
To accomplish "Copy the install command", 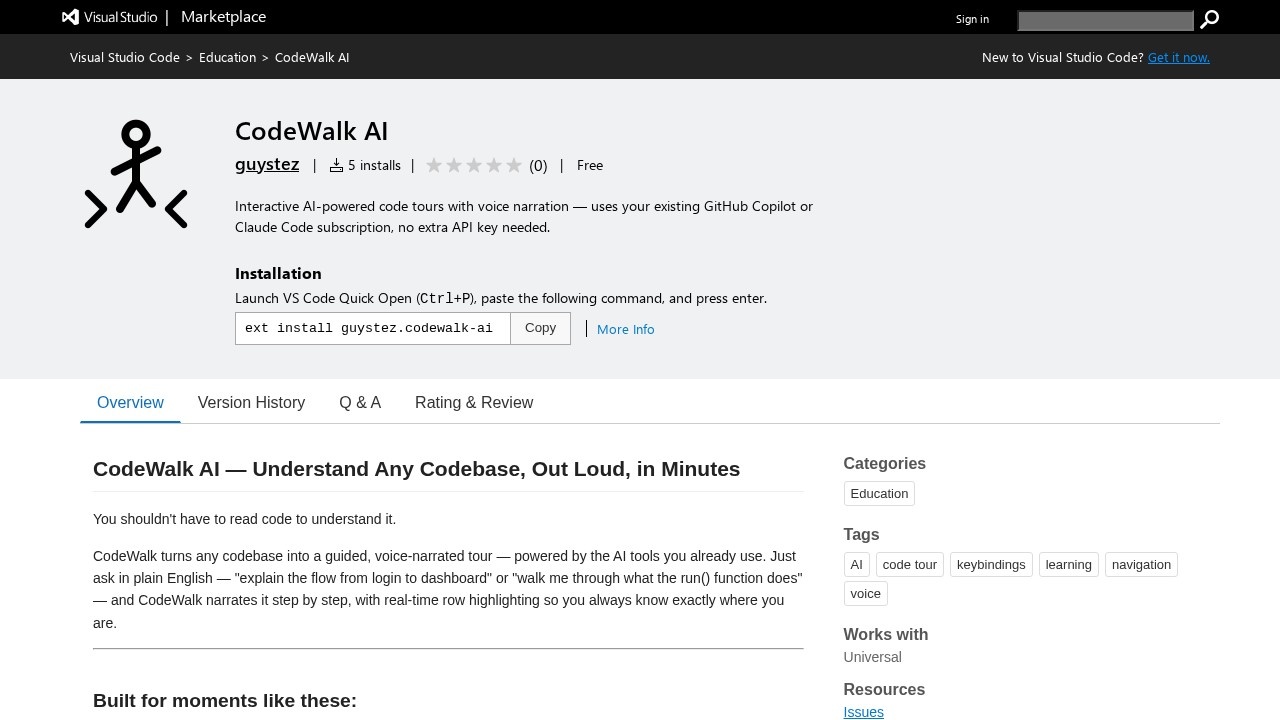I will coord(540,328).
